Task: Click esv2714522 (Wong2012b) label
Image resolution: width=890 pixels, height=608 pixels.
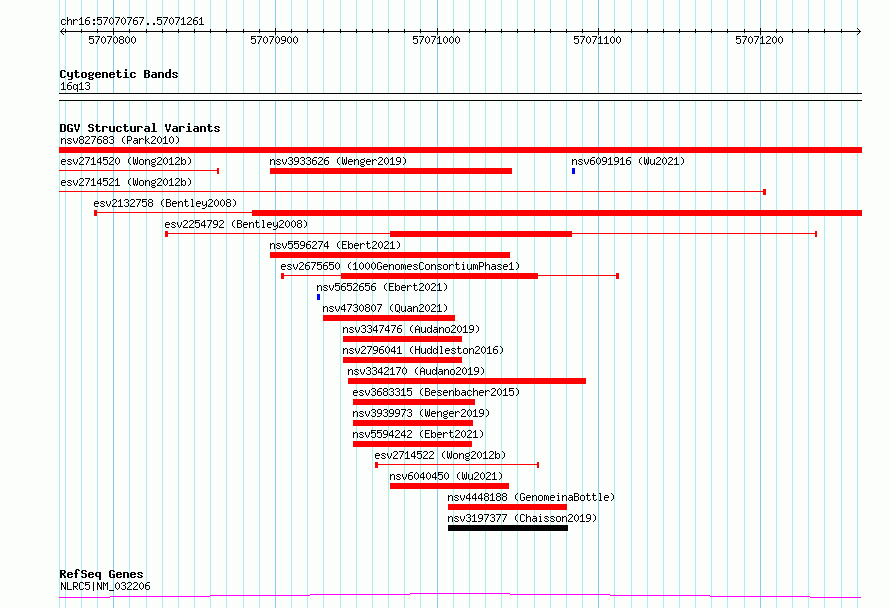Action: 440,455
